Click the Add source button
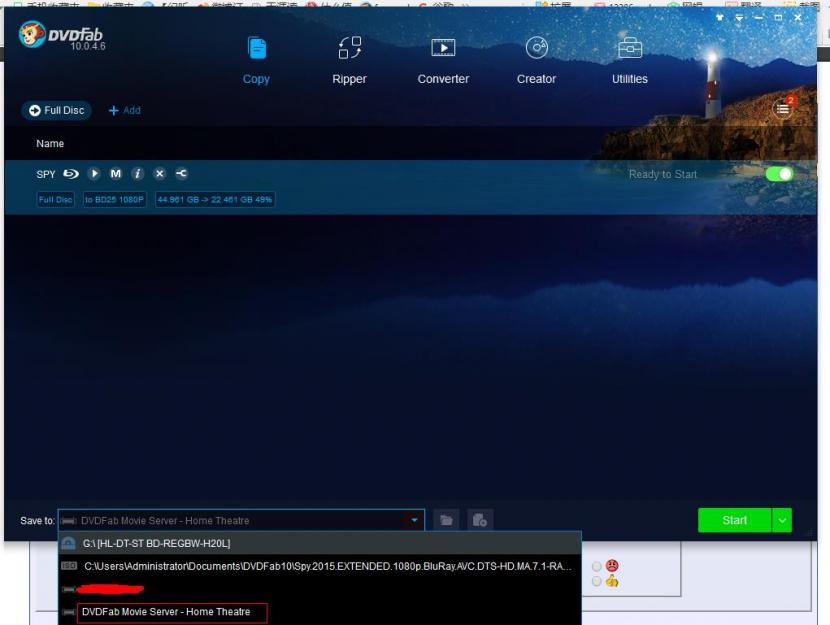The image size is (830, 625). [x=124, y=110]
